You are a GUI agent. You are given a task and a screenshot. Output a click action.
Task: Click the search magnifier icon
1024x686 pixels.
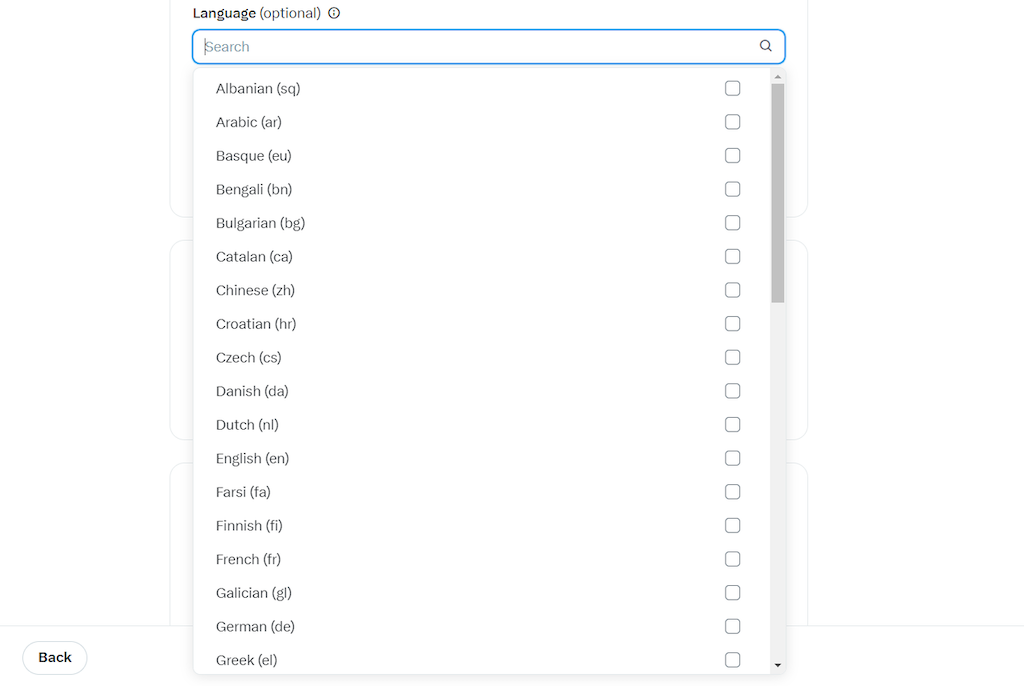pyautogui.click(x=765, y=46)
